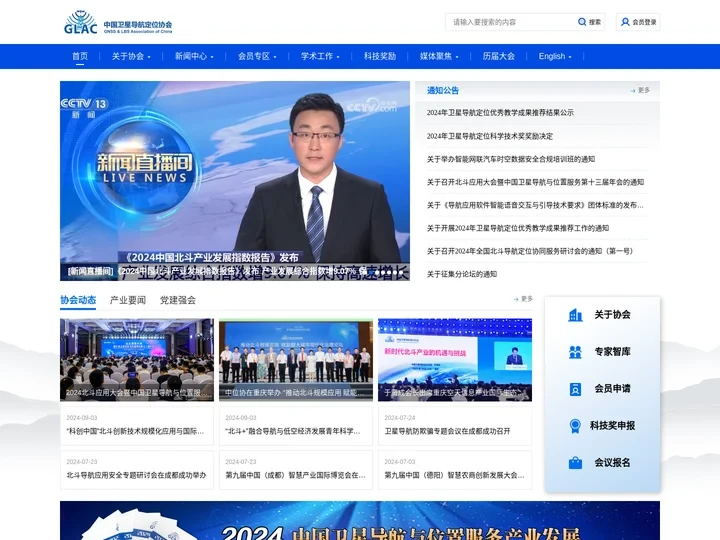
Task: Click the search input field
Action: (510, 22)
